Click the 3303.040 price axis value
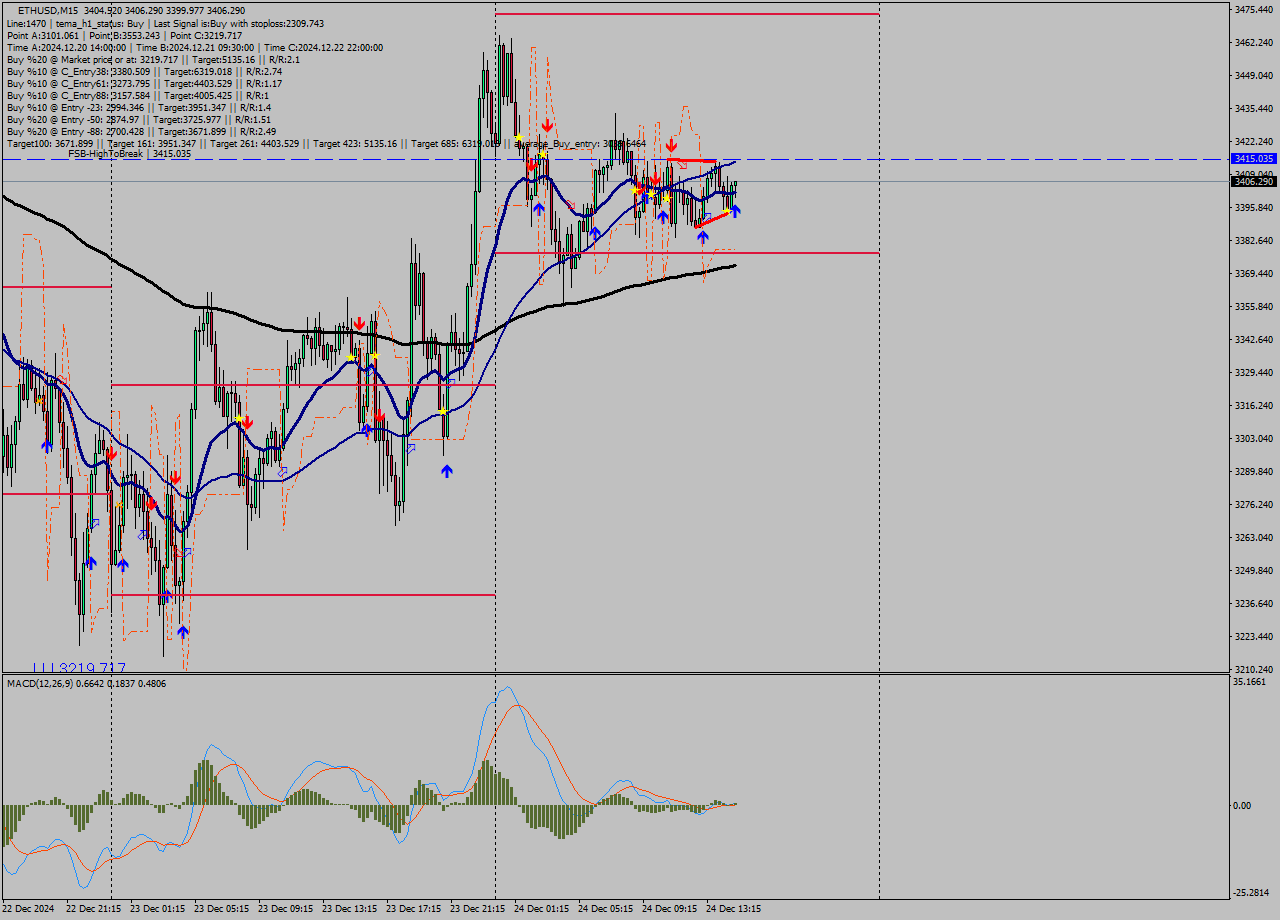Screen dimensions: 1280x920 pyautogui.click(x=1253, y=438)
